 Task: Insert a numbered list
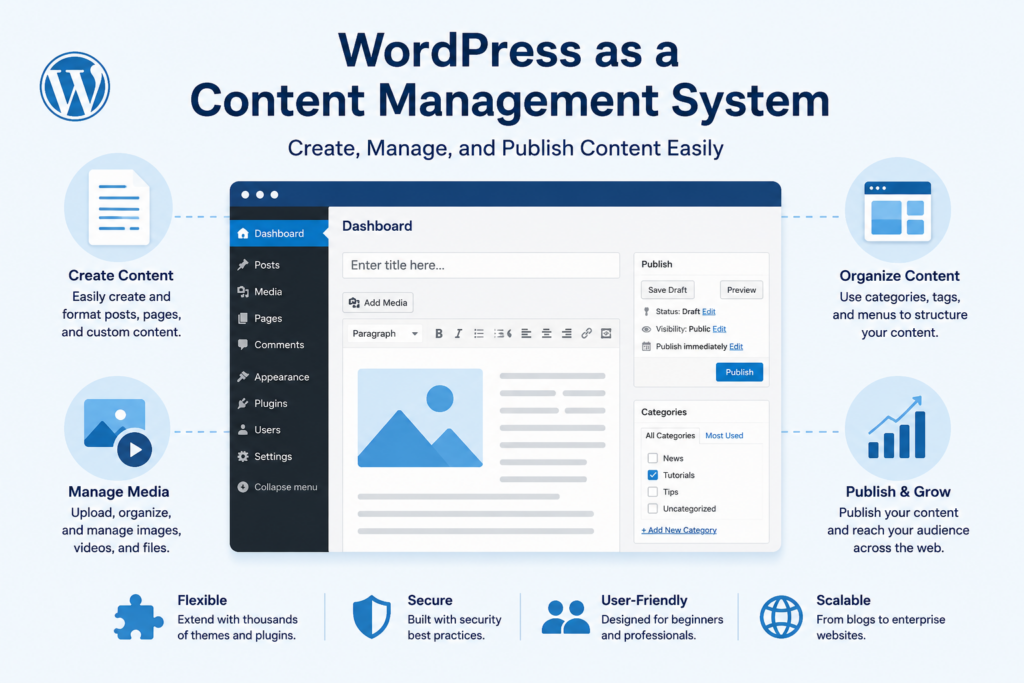click(502, 333)
